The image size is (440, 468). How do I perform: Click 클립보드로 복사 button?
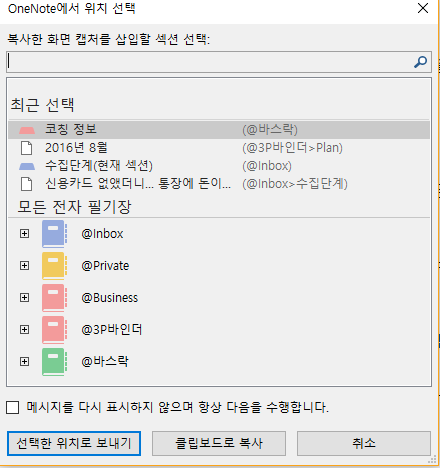click(219, 443)
